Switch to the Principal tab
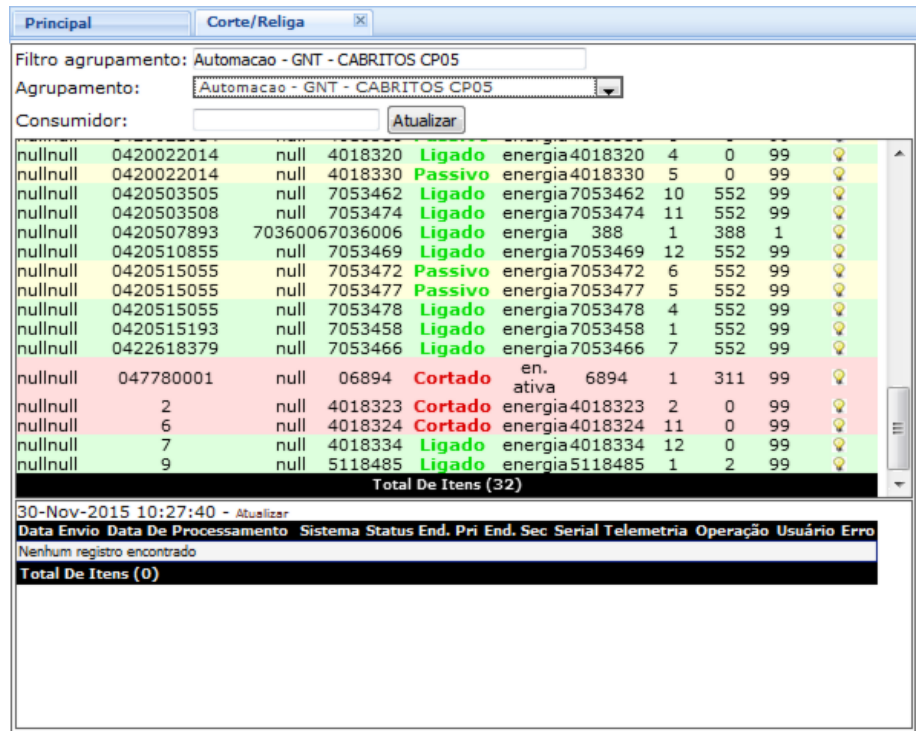Viewport: 920px width, 733px height. click(58, 22)
